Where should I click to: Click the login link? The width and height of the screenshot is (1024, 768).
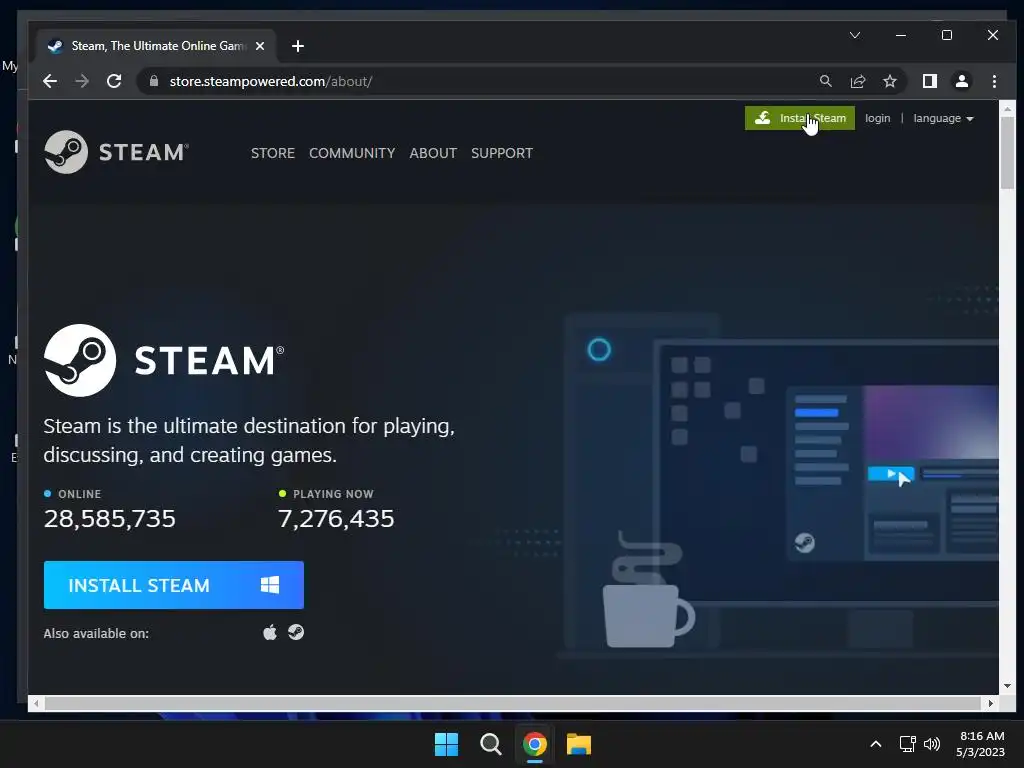[877, 118]
